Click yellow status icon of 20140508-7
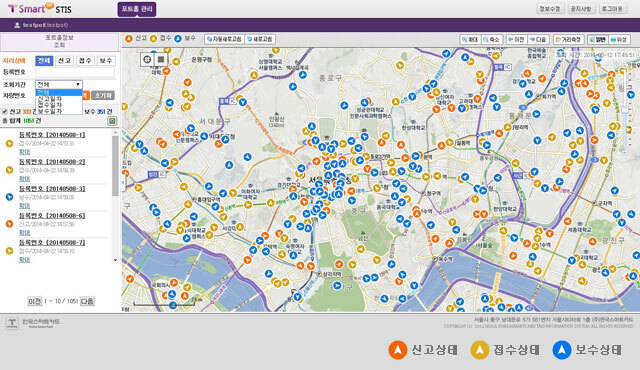Viewport: 640px width, 370px height. pyautogui.click(x=9, y=251)
